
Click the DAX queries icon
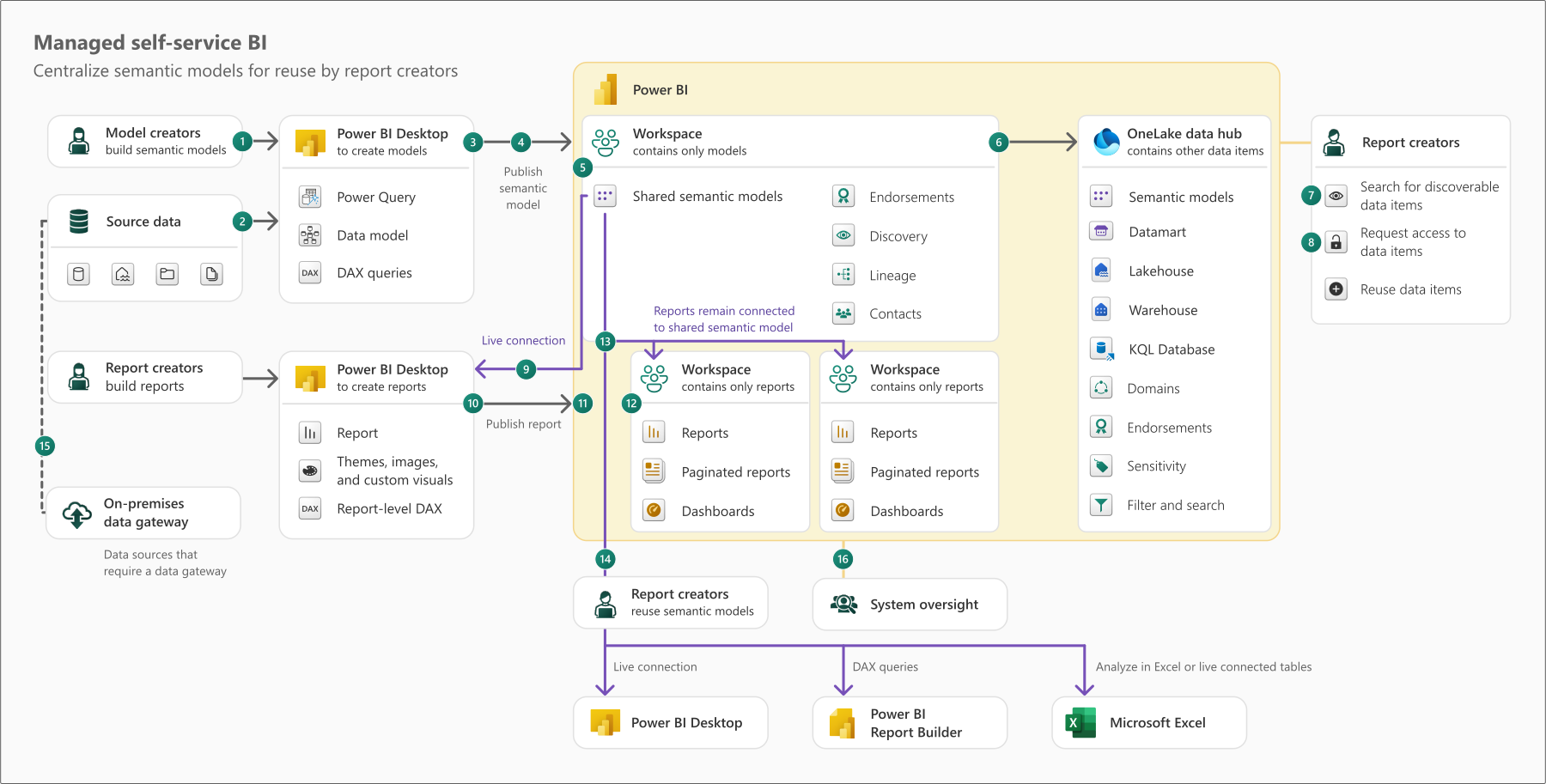tap(310, 272)
